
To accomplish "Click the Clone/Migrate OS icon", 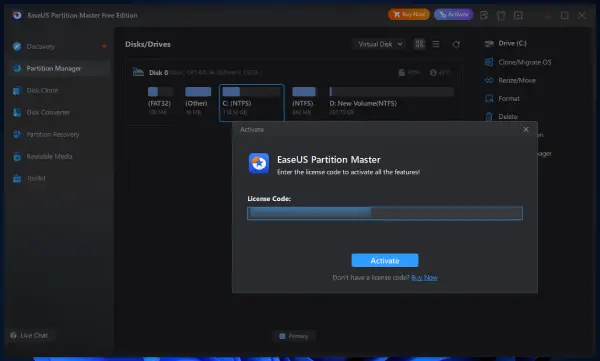I will 489,62.
